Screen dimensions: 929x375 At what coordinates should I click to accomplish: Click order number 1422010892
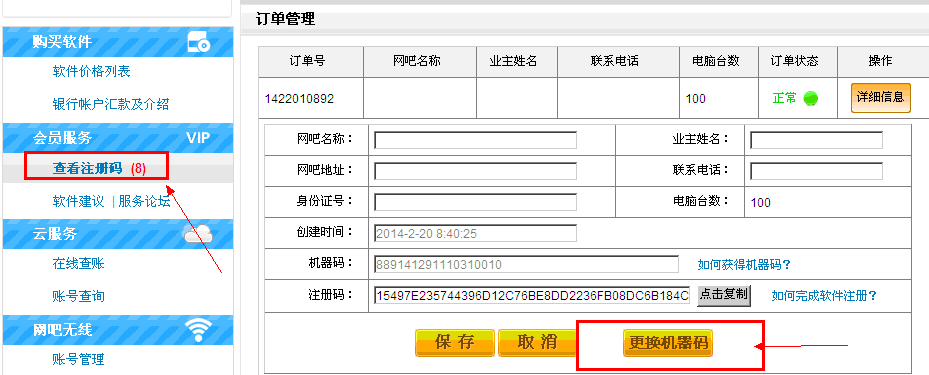[x=299, y=99]
